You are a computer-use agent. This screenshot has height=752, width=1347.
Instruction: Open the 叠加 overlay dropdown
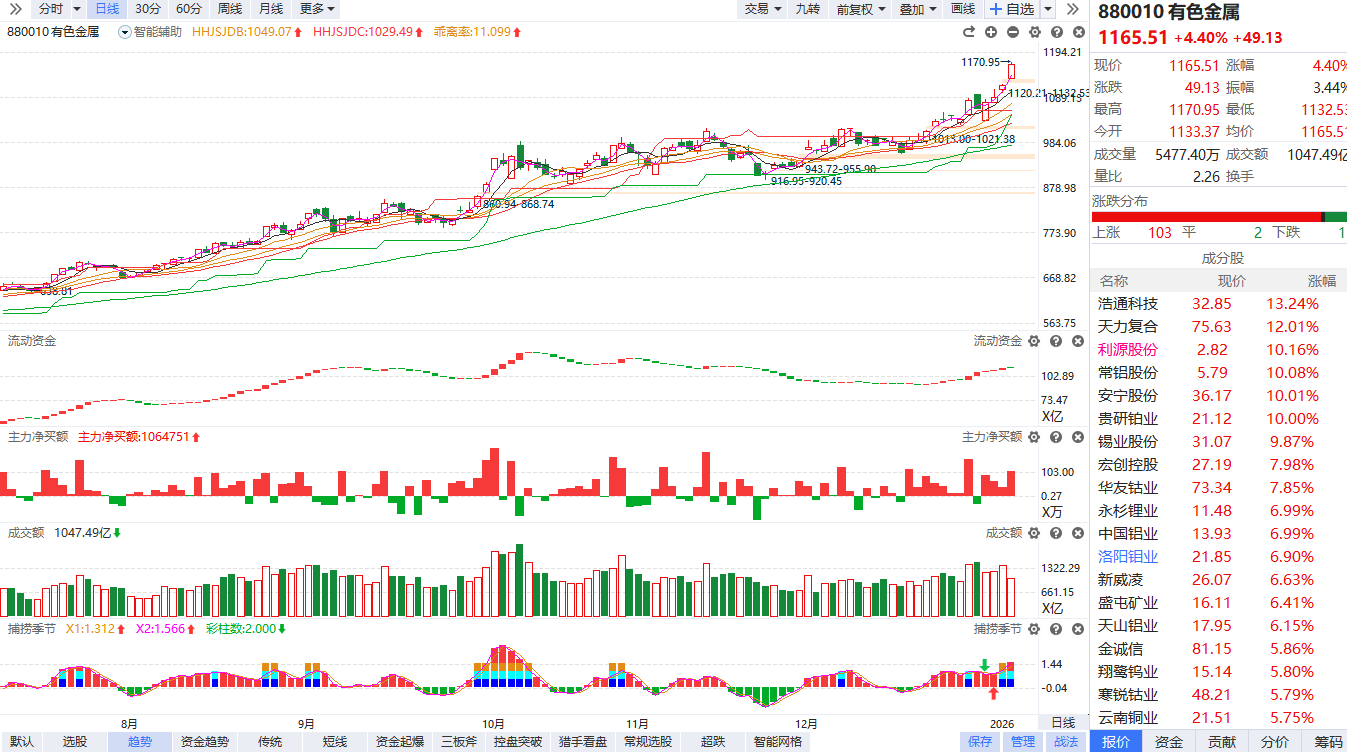click(917, 9)
